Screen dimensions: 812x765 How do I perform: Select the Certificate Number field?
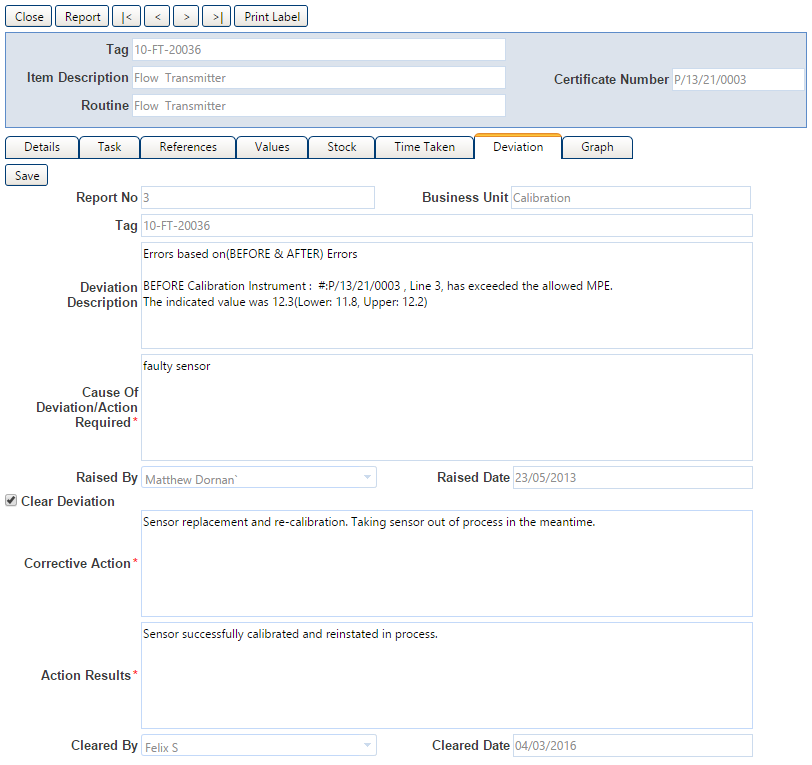click(738, 80)
